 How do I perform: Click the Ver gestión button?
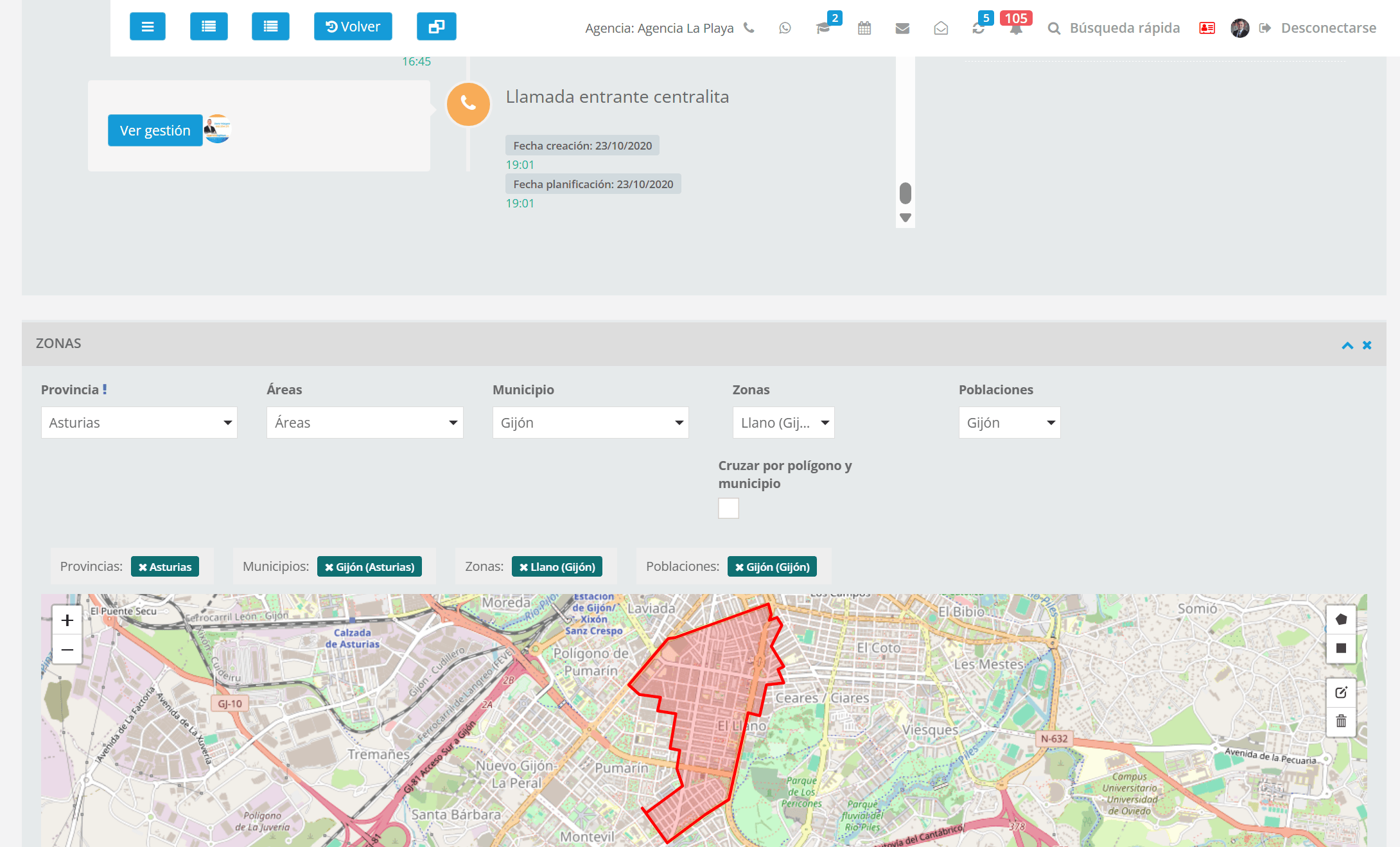(x=155, y=130)
